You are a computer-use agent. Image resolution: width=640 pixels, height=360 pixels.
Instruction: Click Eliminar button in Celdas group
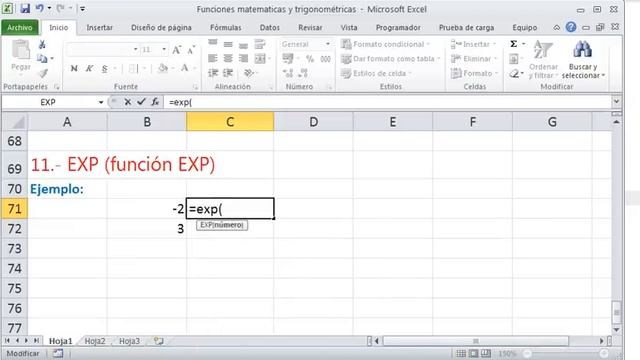click(x=474, y=59)
